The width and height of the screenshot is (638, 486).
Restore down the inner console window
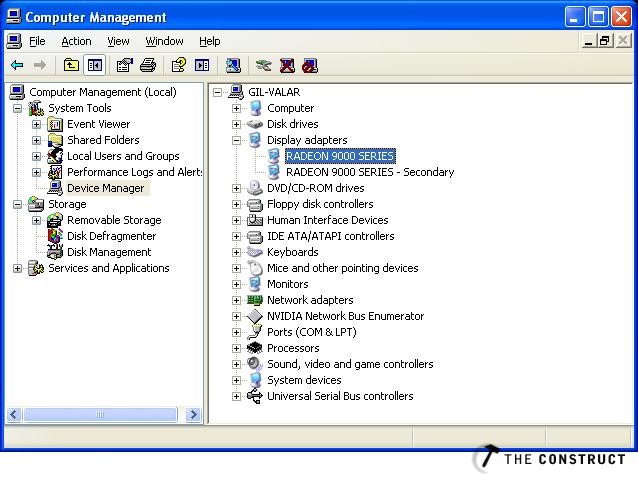[605, 41]
